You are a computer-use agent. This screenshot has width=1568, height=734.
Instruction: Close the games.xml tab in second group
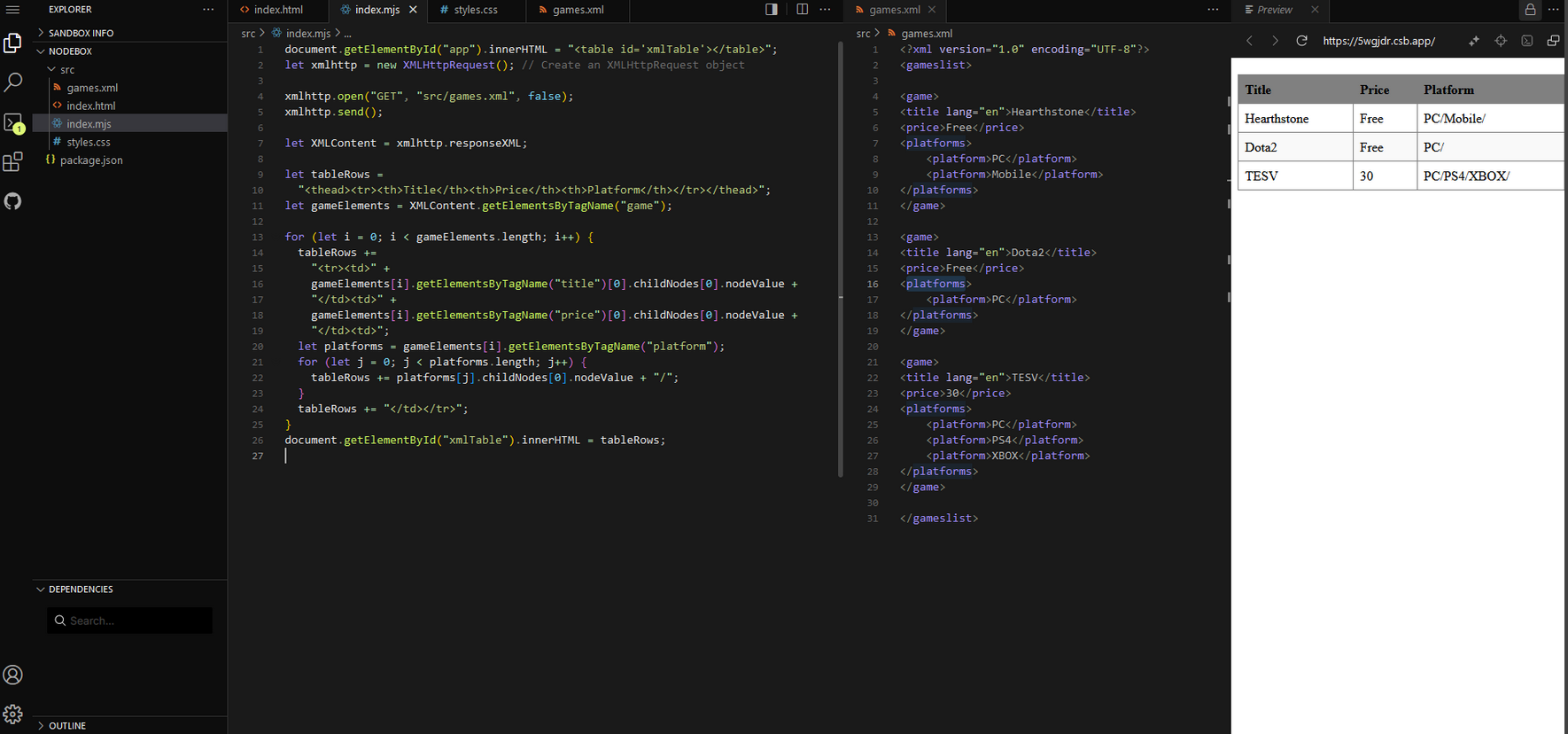click(x=932, y=10)
